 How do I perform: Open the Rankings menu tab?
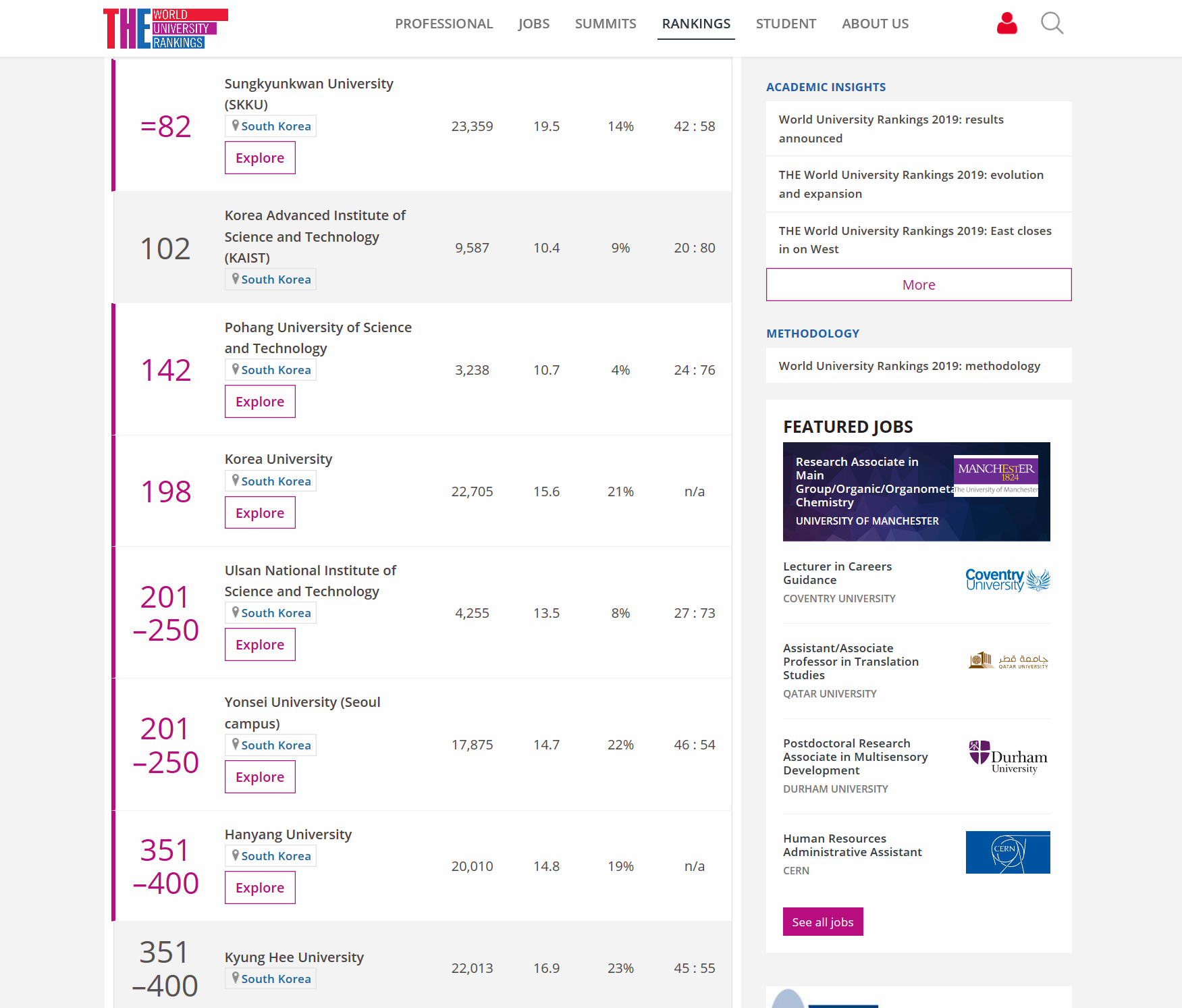click(696, 24)
